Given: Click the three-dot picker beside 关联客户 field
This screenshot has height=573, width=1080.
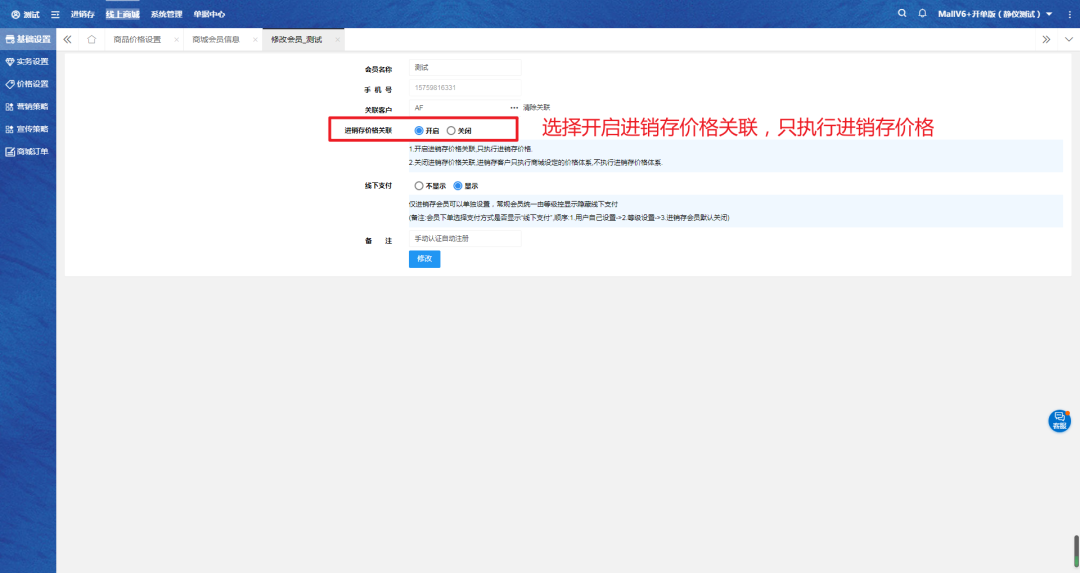Looking at the screenshot, I should (514, 107).
